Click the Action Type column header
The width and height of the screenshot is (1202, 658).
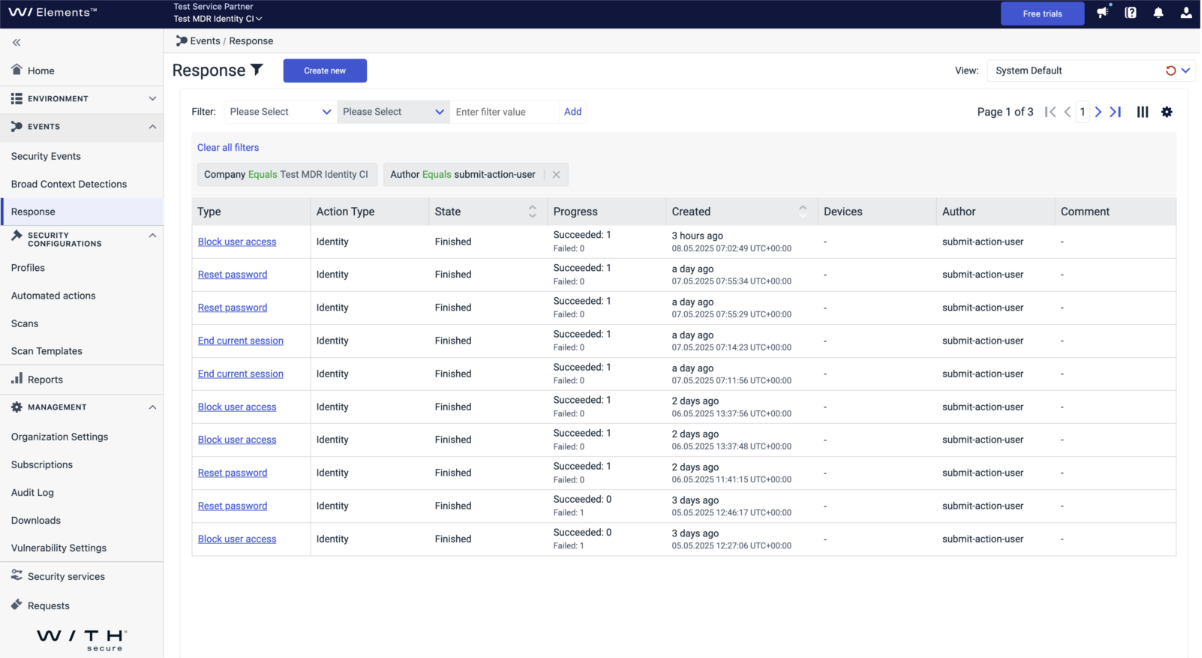tap(369, 212)
